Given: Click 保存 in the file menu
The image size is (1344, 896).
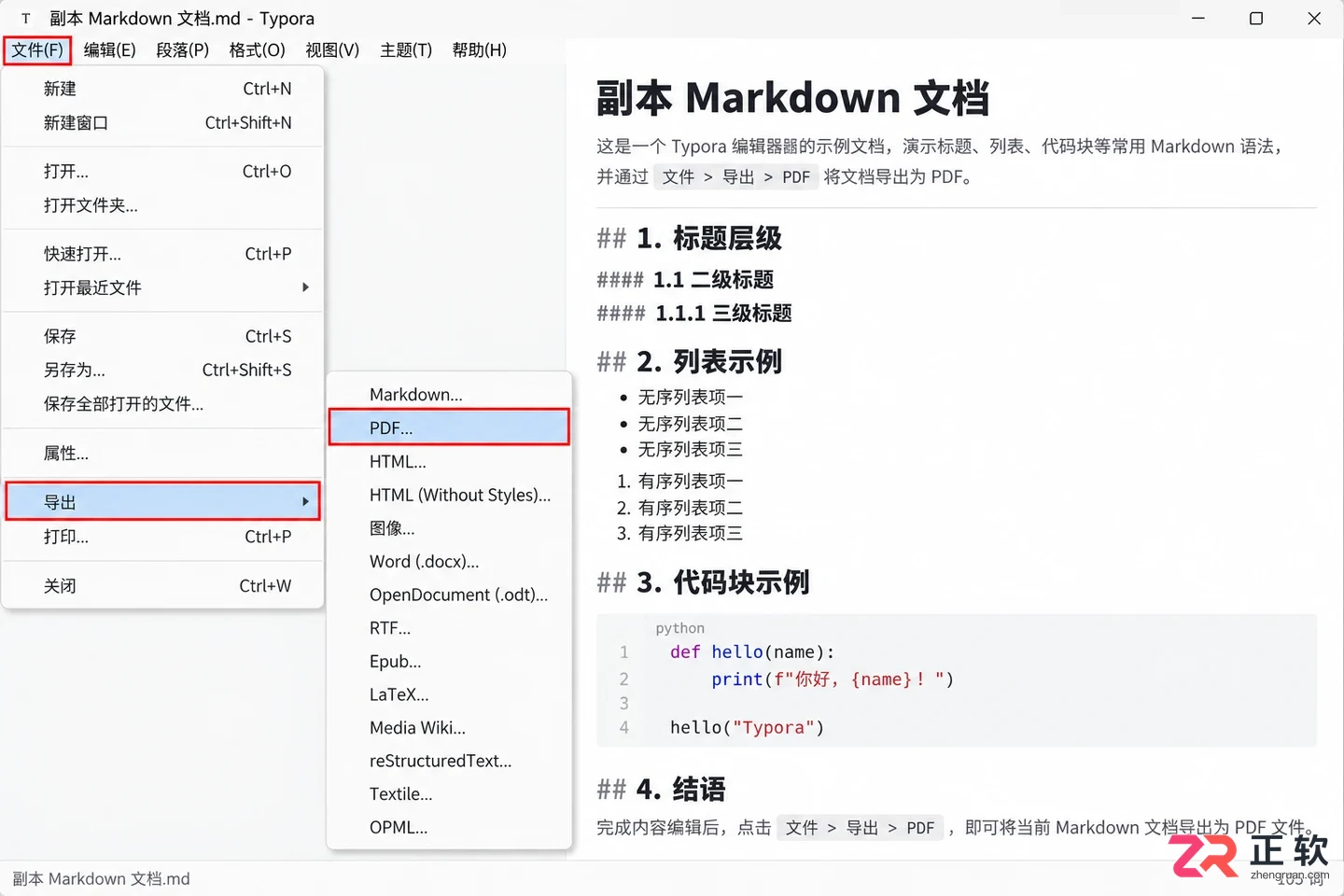Looking at the screenshot, I should tap(163, 336).
